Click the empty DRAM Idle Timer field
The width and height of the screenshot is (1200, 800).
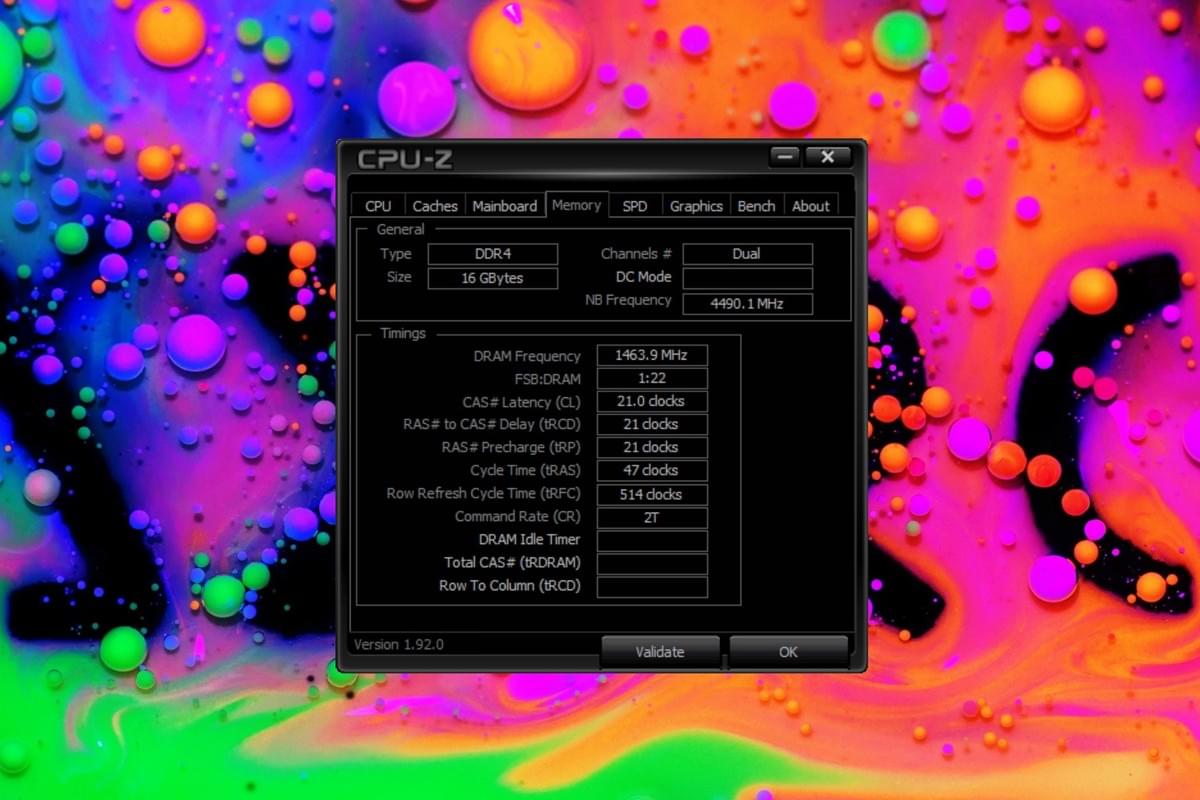pos(652,540)
